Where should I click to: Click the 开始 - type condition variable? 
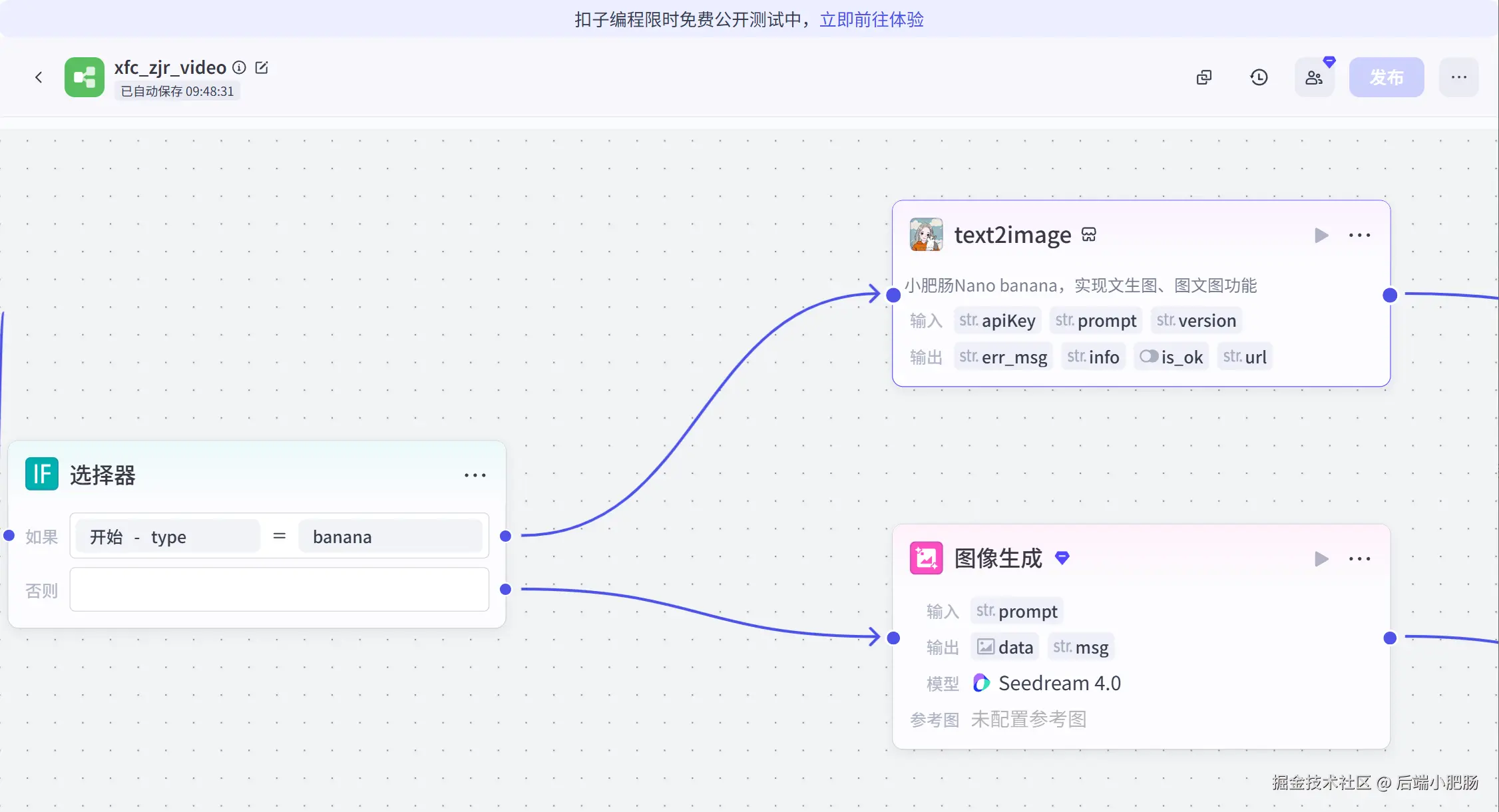(167, 536)
